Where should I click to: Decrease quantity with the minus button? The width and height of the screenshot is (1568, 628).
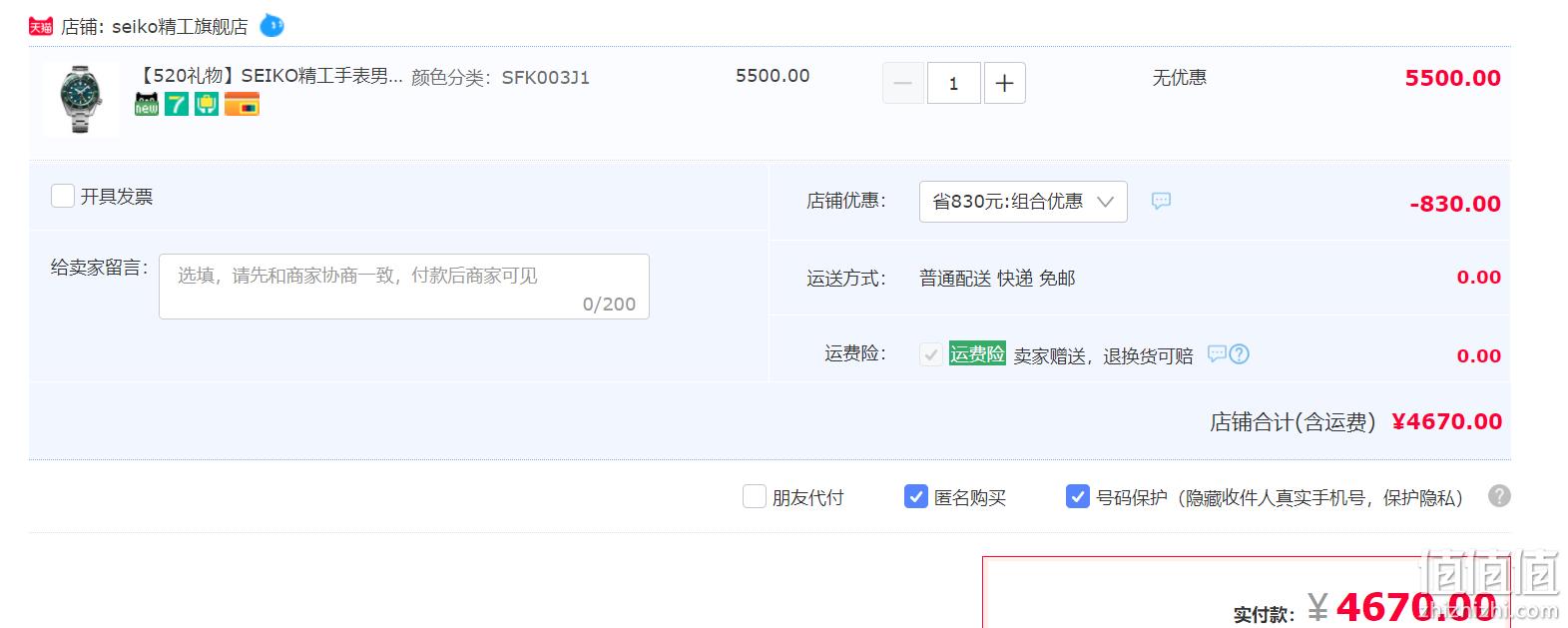(902, 83)
